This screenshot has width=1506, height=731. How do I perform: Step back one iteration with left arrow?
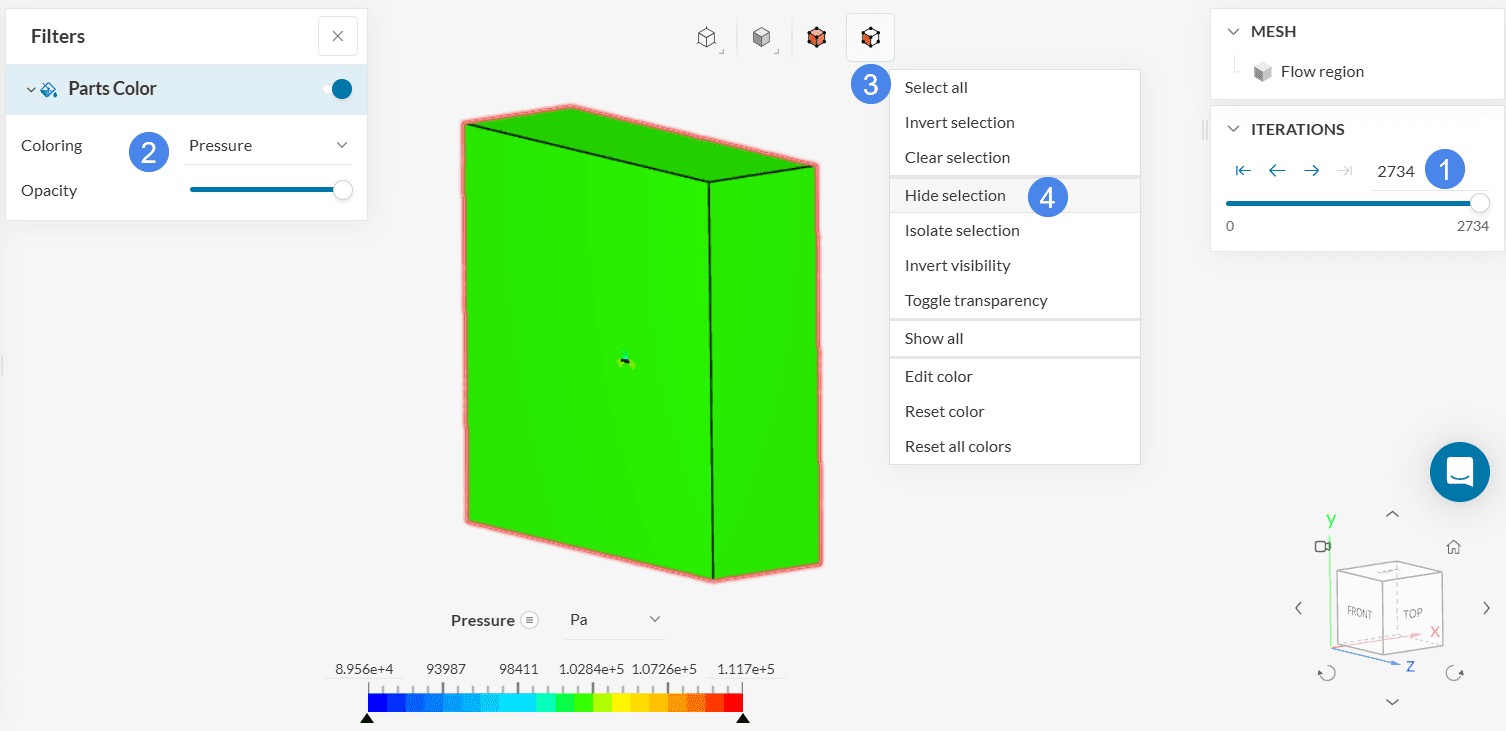point(1277,171)
